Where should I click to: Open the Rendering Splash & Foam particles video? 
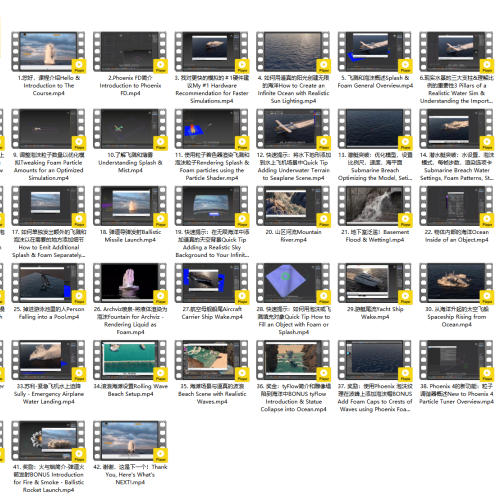212,129
